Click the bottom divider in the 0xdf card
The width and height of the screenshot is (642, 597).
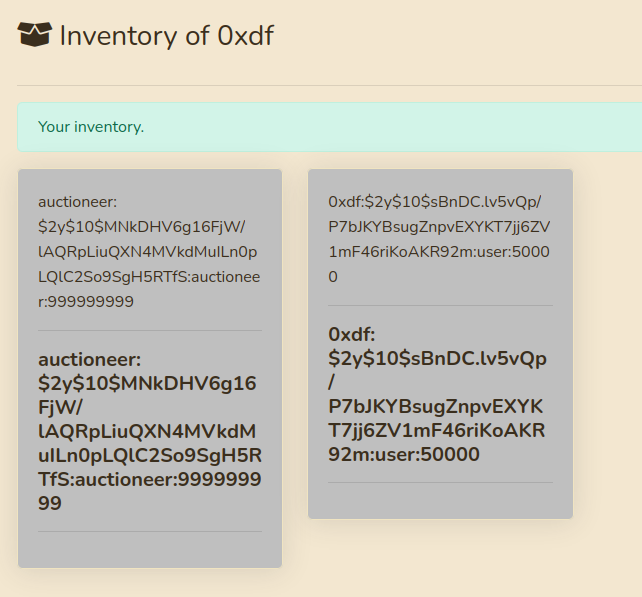pyautogui.click(x=439, y=482)
